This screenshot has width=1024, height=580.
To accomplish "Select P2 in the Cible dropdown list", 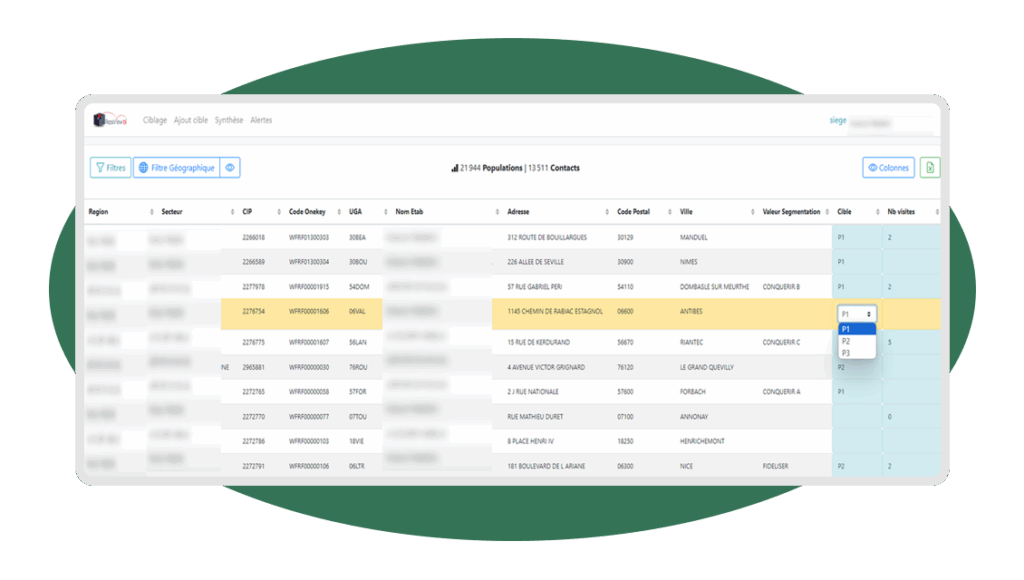I will 846,341.
